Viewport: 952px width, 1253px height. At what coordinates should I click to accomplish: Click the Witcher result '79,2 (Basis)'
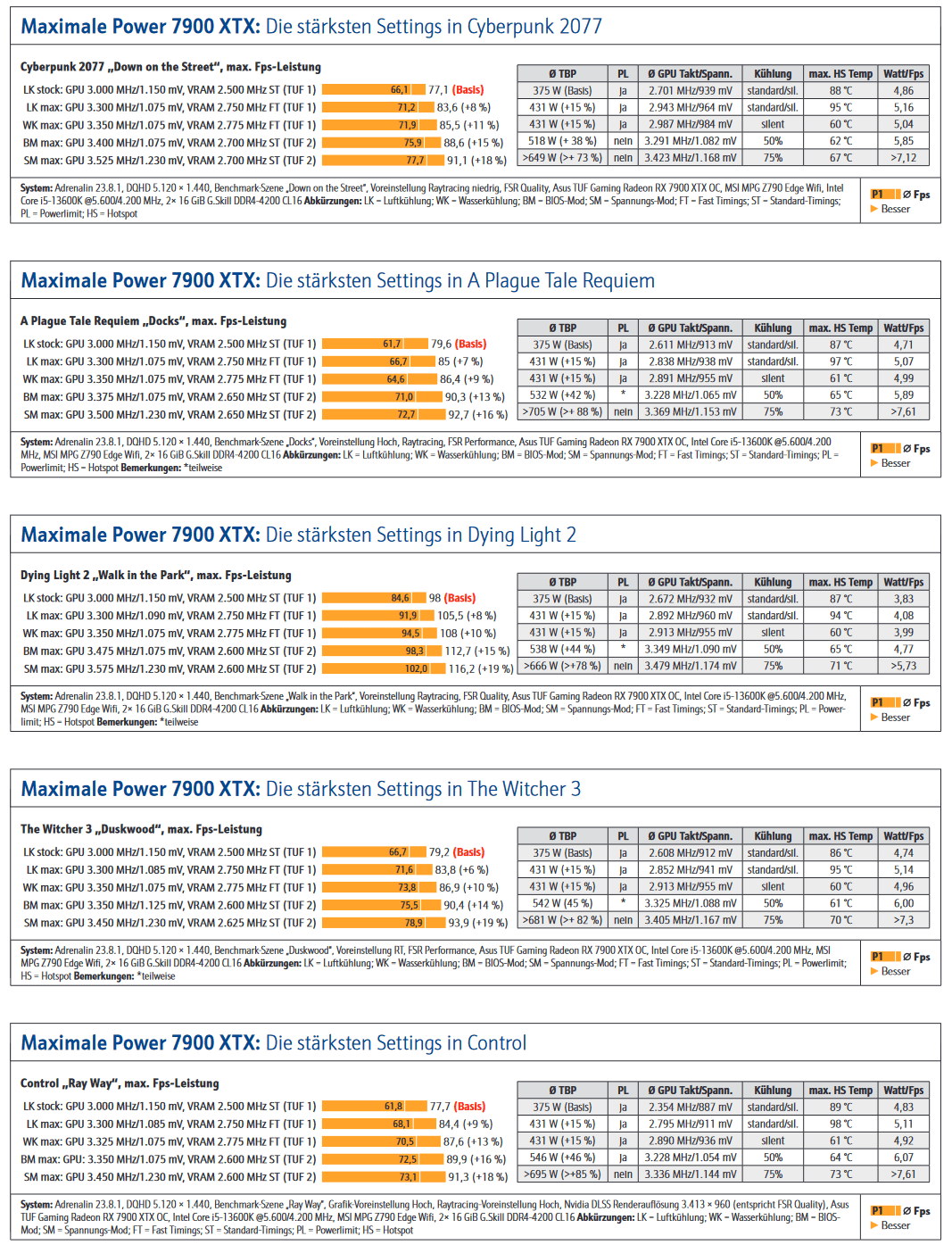[457, 852]
